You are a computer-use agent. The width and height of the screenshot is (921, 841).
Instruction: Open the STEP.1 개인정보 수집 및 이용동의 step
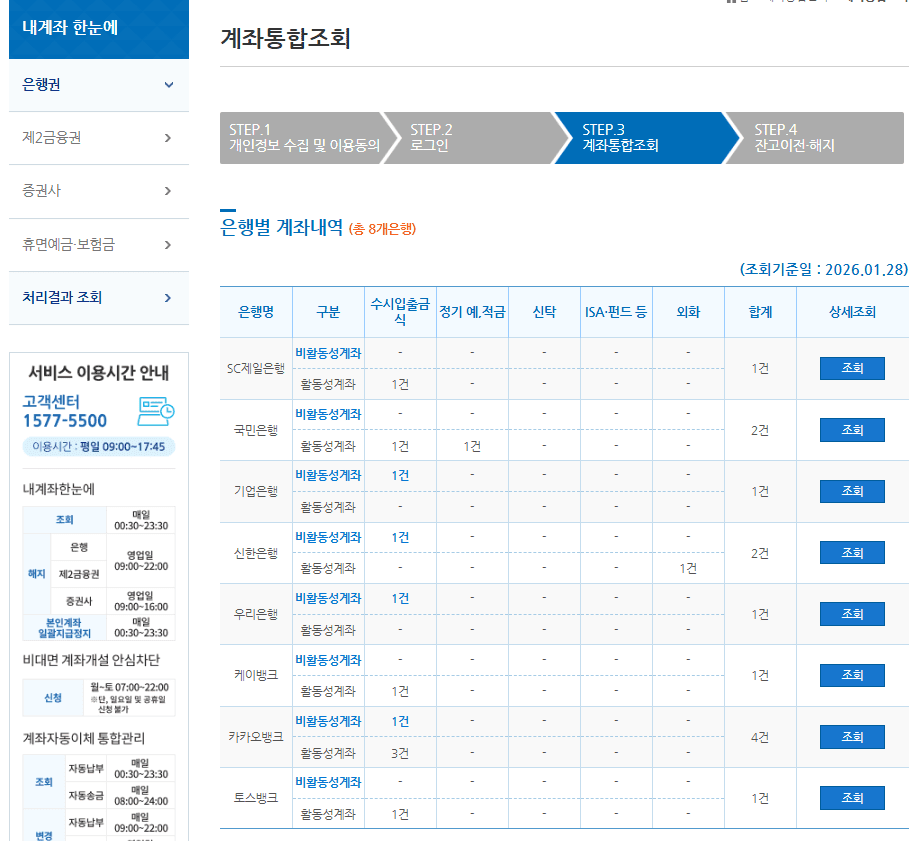click(x=300, y=138)
